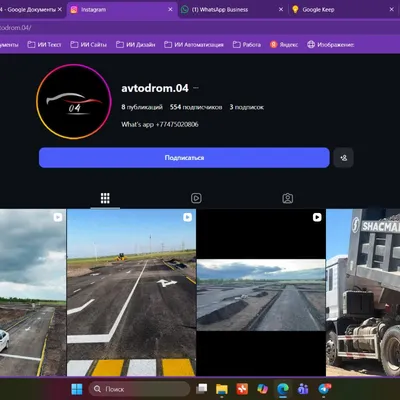Click the Microsoft Edge taskbar icon

coord(283,389)
